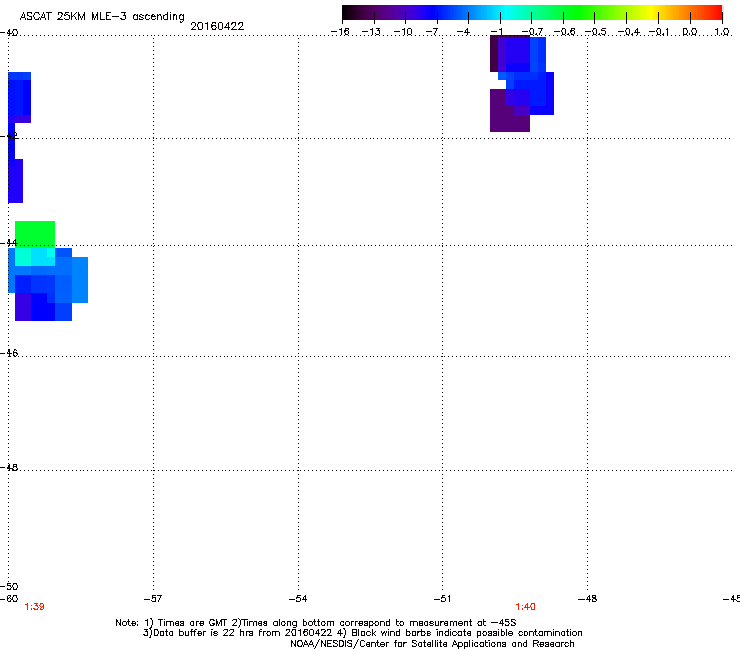Click the bright green section of the color bar
The image size is (740, 650).
point(578,13)
